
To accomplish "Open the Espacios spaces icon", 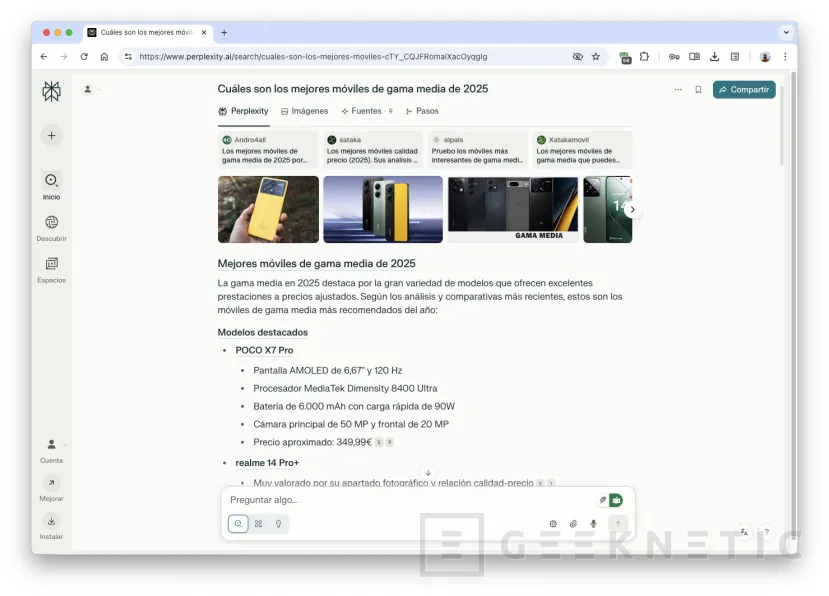I will point(51,263).
